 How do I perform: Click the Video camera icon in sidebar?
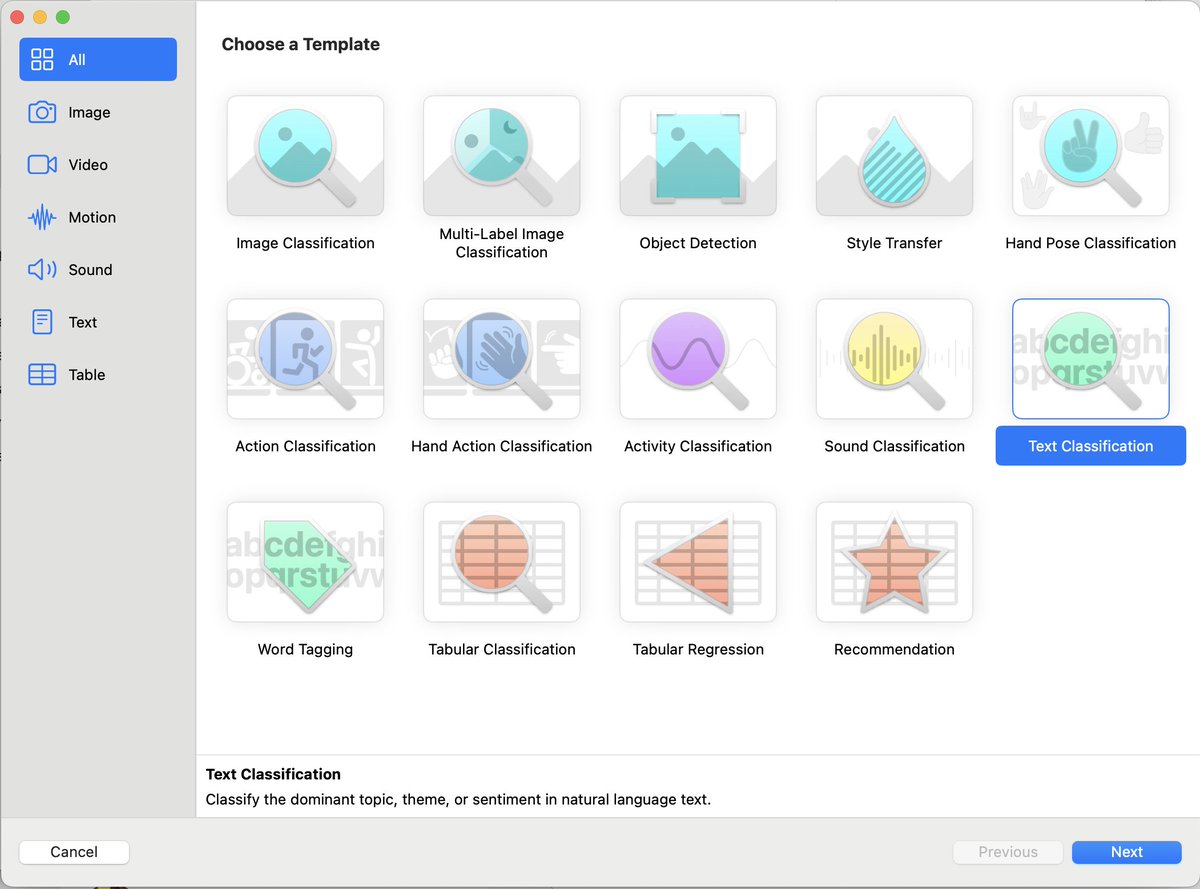tap(42, 165)
